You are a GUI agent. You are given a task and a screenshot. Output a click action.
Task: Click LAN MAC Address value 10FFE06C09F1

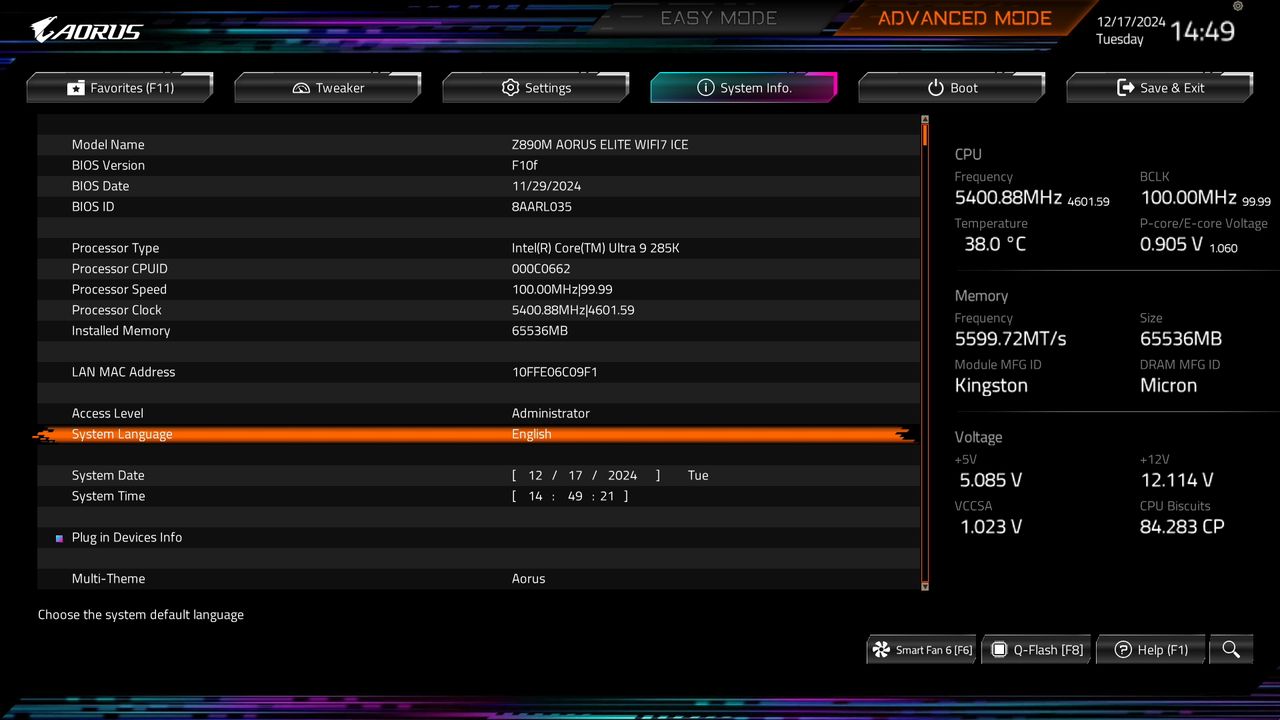[x=554, y=372]
